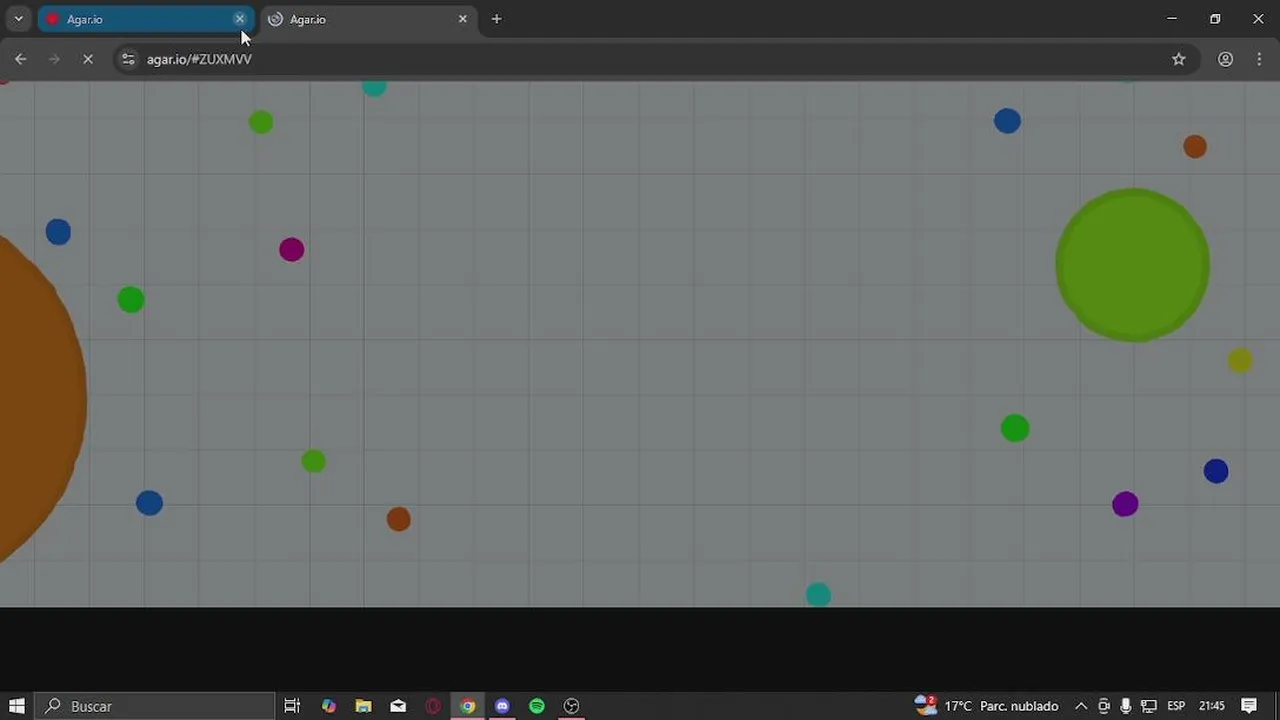Open File Explorer from the taskbar
This screenshot has height=720, width=1280.
(364, 706)
